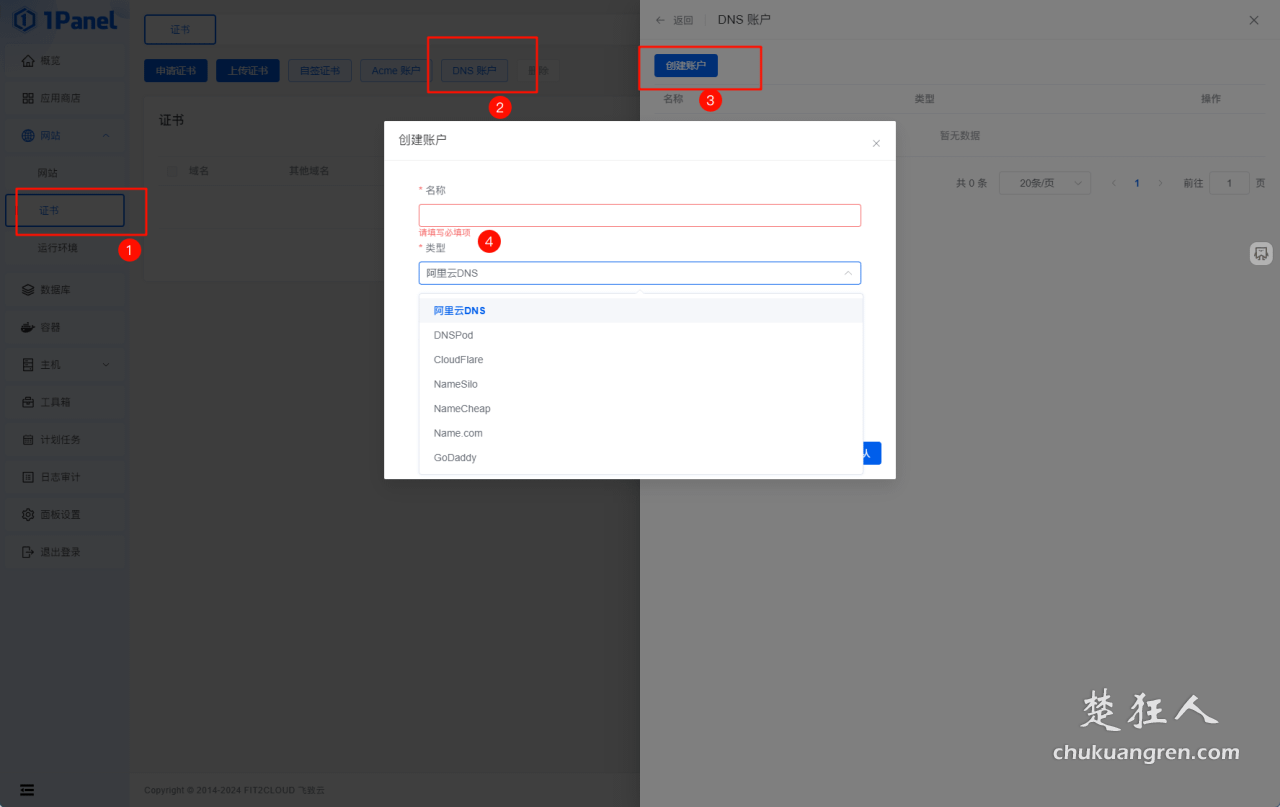Close the 创建账户 dialog with X
1280x807 pixels.
pos(876,144)
